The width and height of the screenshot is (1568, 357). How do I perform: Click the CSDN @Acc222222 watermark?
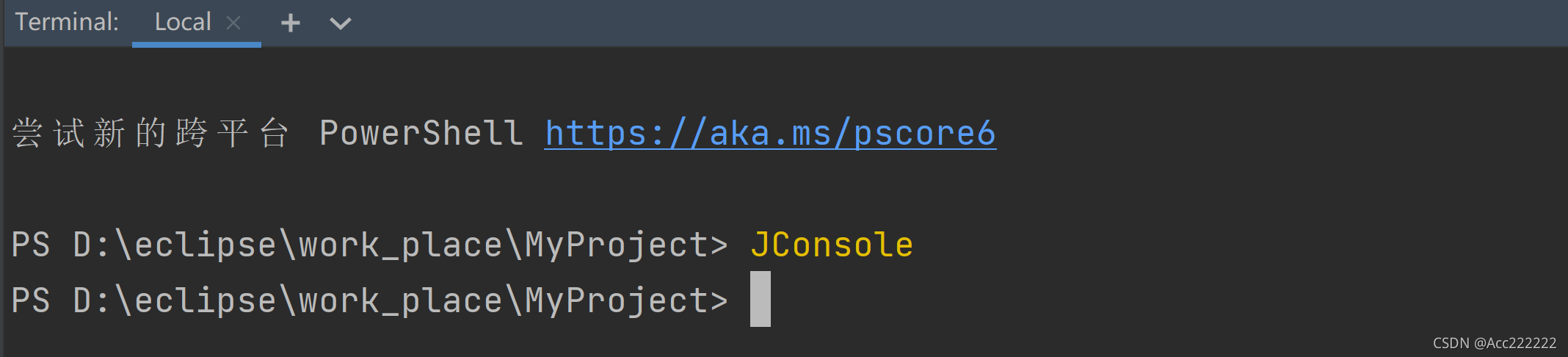click(1494, 343)
